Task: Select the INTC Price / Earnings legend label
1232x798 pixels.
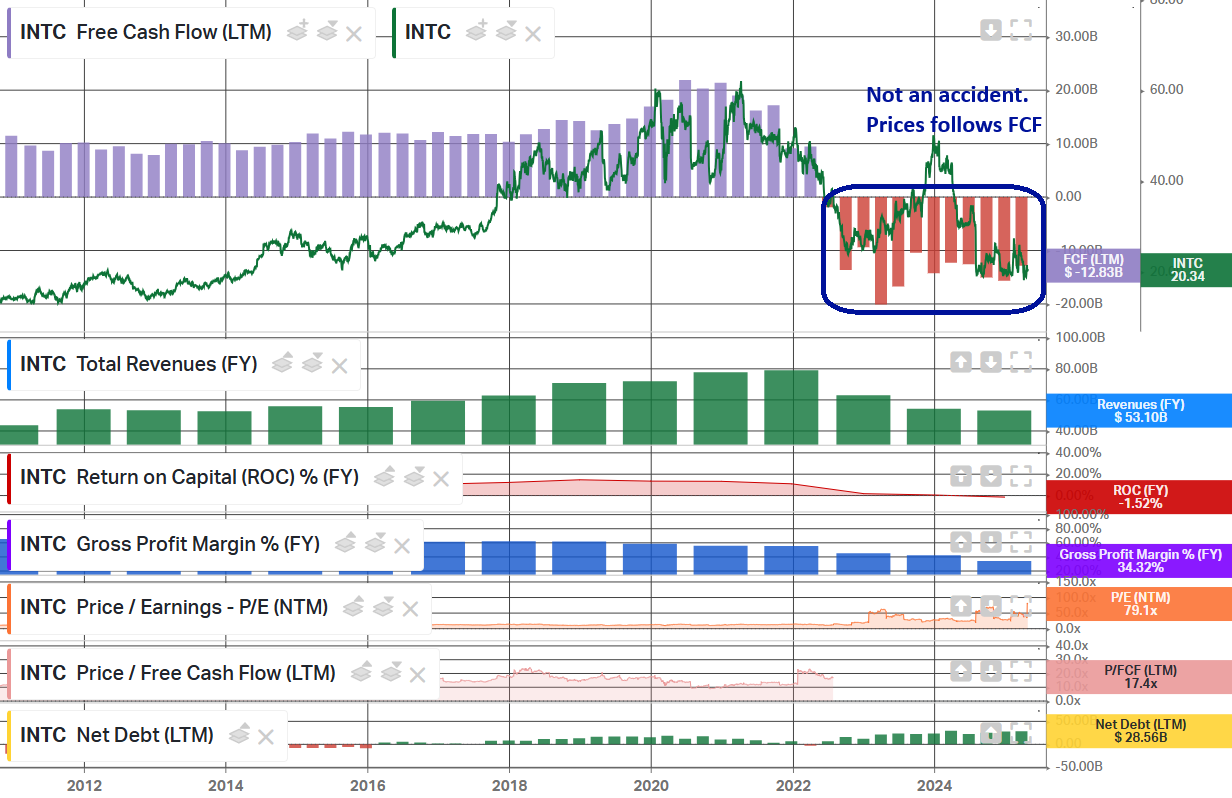Action: pos(175,607)
